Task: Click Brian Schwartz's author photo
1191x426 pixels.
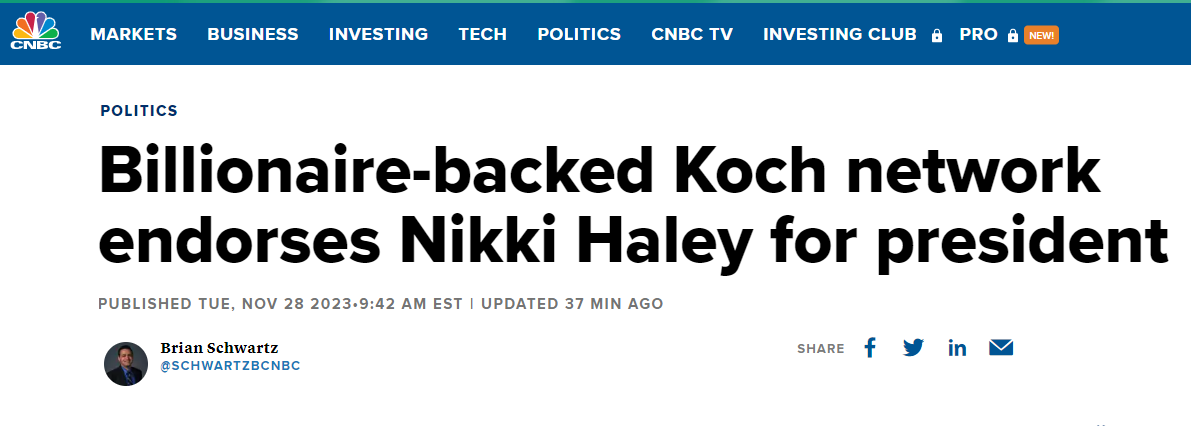Action: click(x=126, y=364)
